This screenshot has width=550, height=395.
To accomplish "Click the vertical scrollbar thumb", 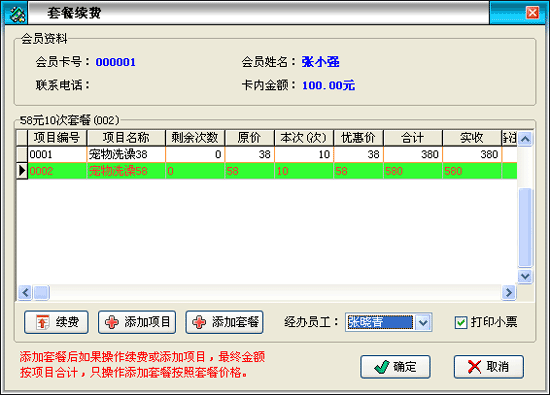I will [x=525, y=227].
